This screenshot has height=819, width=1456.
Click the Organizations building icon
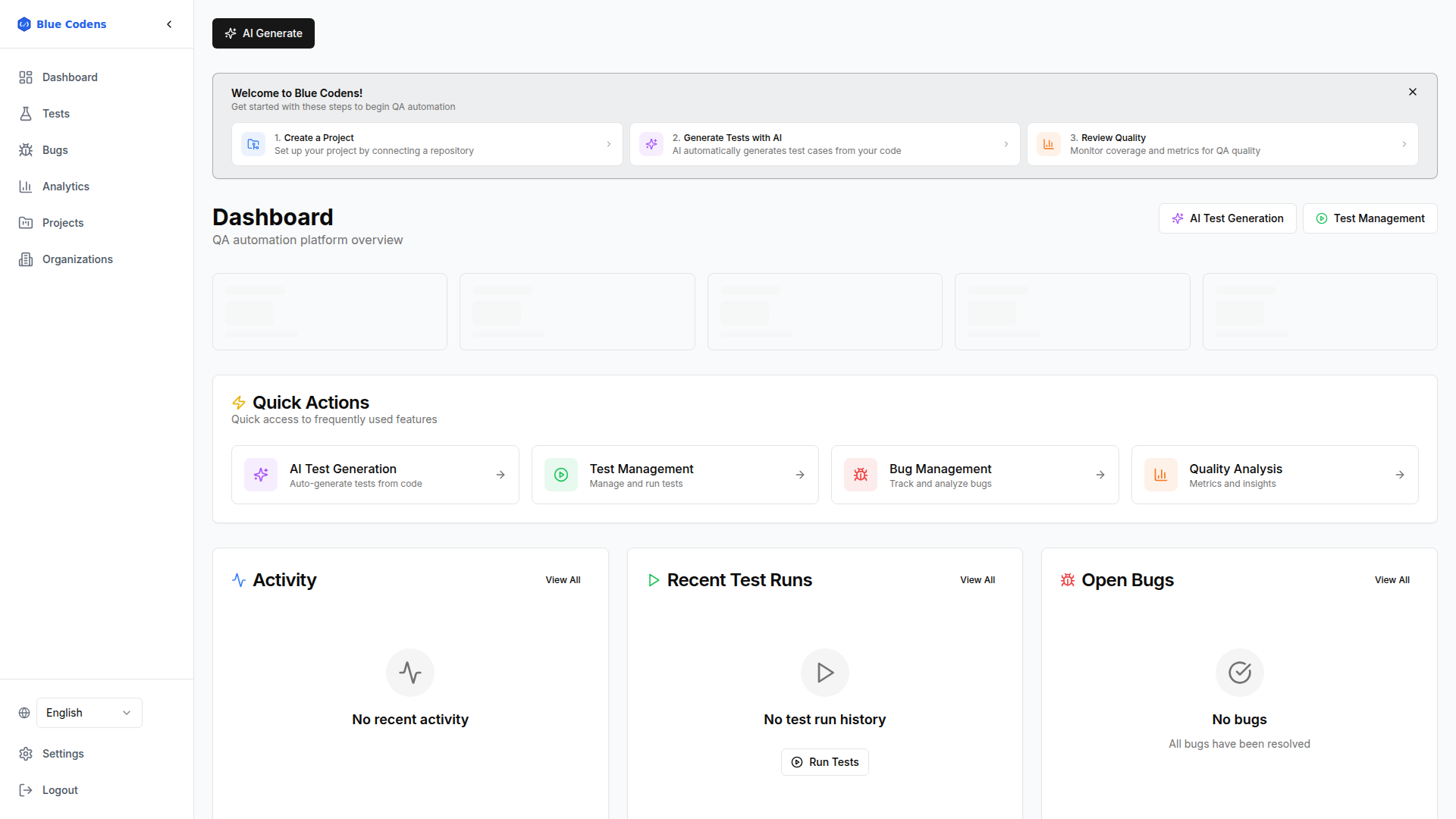pos(26,259)
